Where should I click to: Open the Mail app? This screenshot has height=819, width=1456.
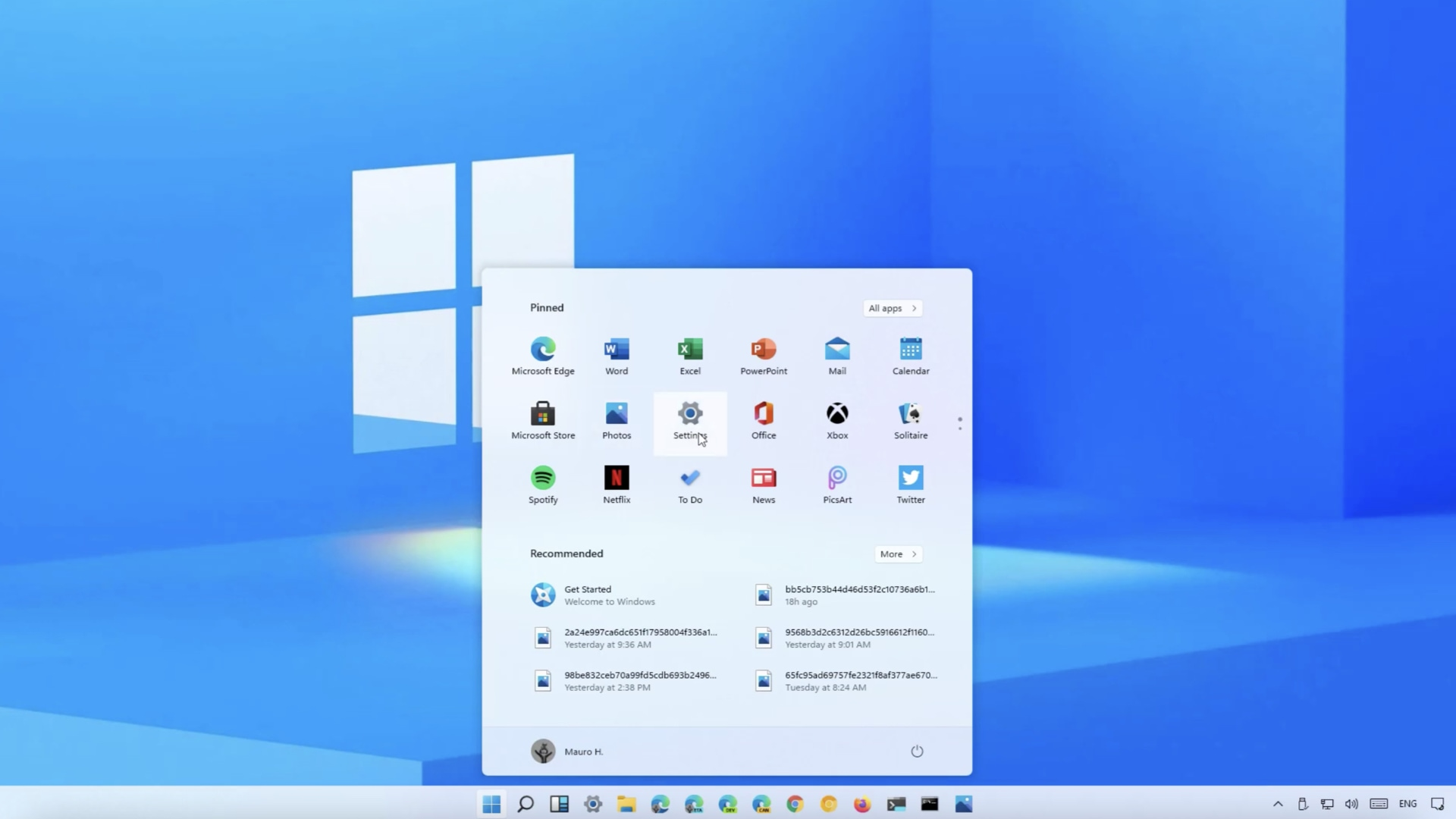(837, 356)
